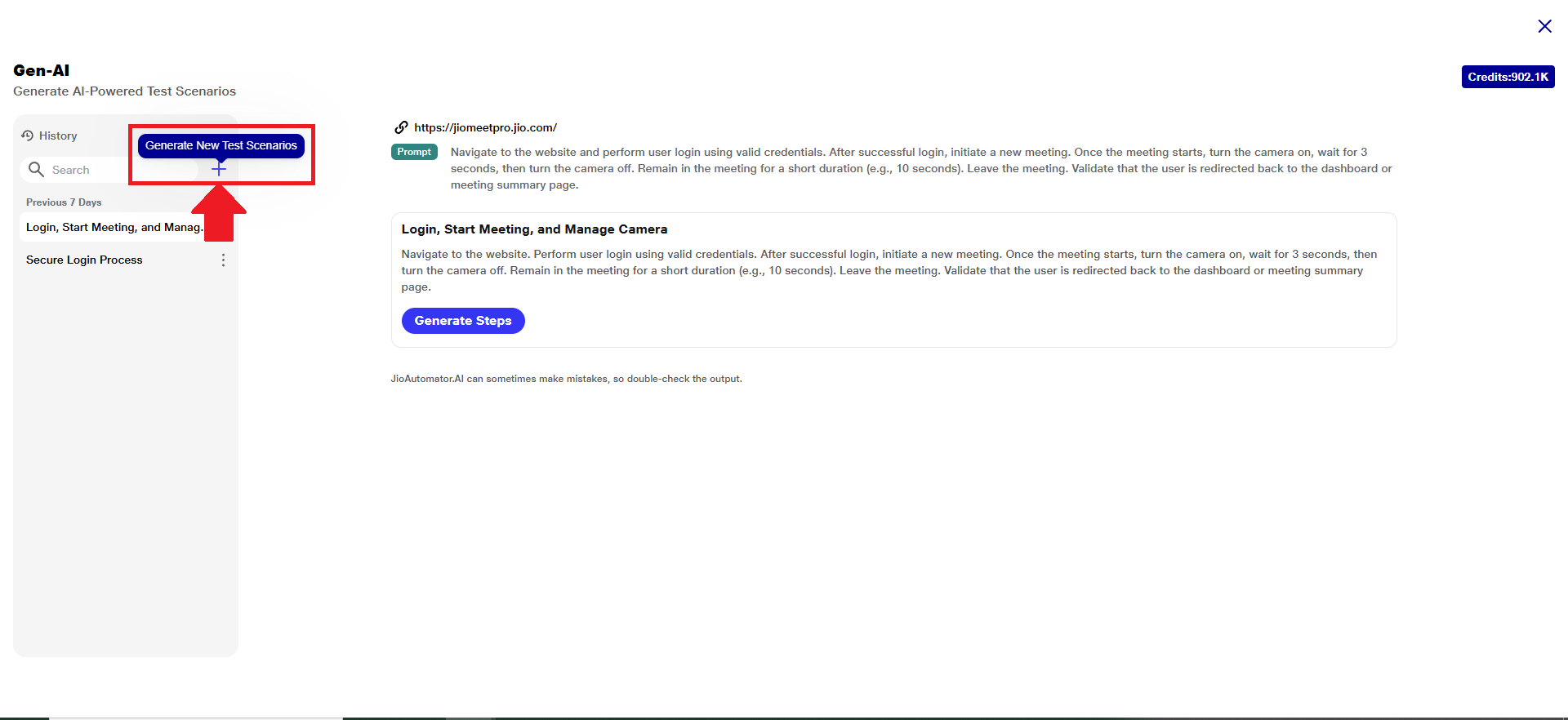Click the Generate New Test Scenarios tooltip
Viewport: 1568px width, 720px height.
(x=220, y=145)
